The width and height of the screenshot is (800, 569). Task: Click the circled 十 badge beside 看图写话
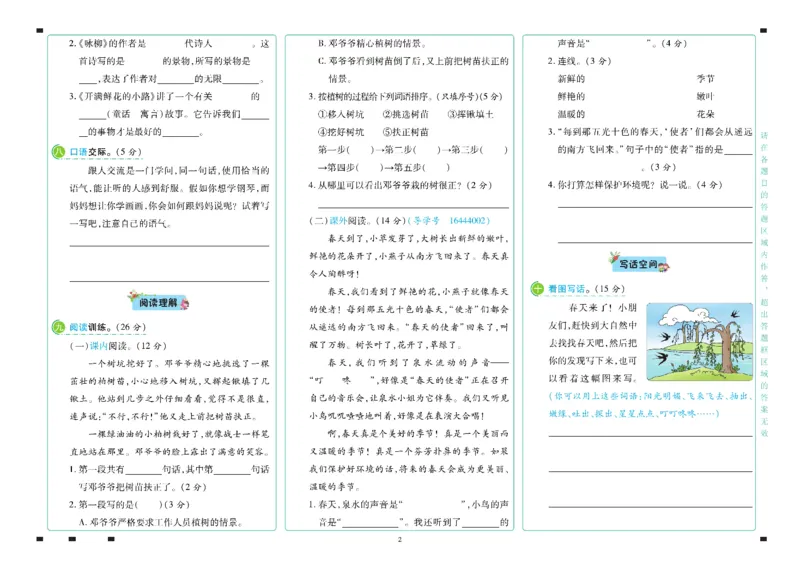pyautogui.click(x=537, y=289)
